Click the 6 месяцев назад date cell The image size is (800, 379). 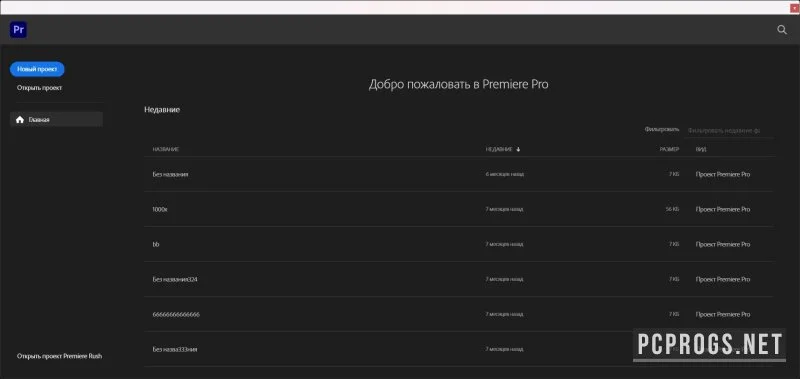[x=505, y=174]
